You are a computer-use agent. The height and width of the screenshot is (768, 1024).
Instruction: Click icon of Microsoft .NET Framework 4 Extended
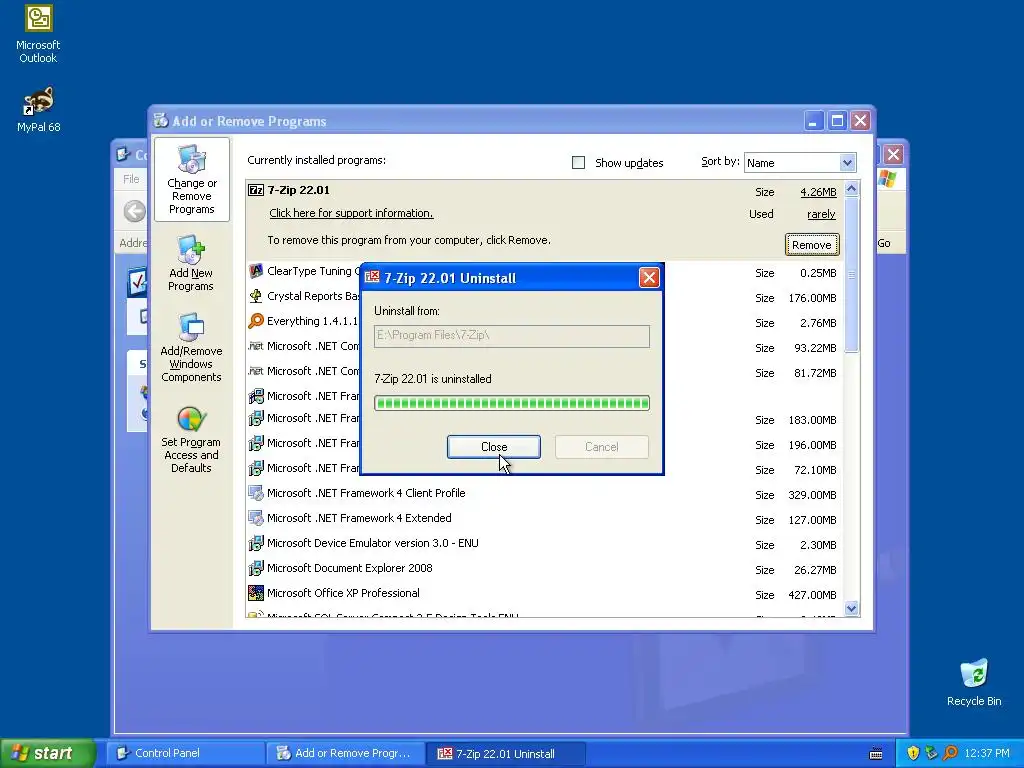point(256,518)
